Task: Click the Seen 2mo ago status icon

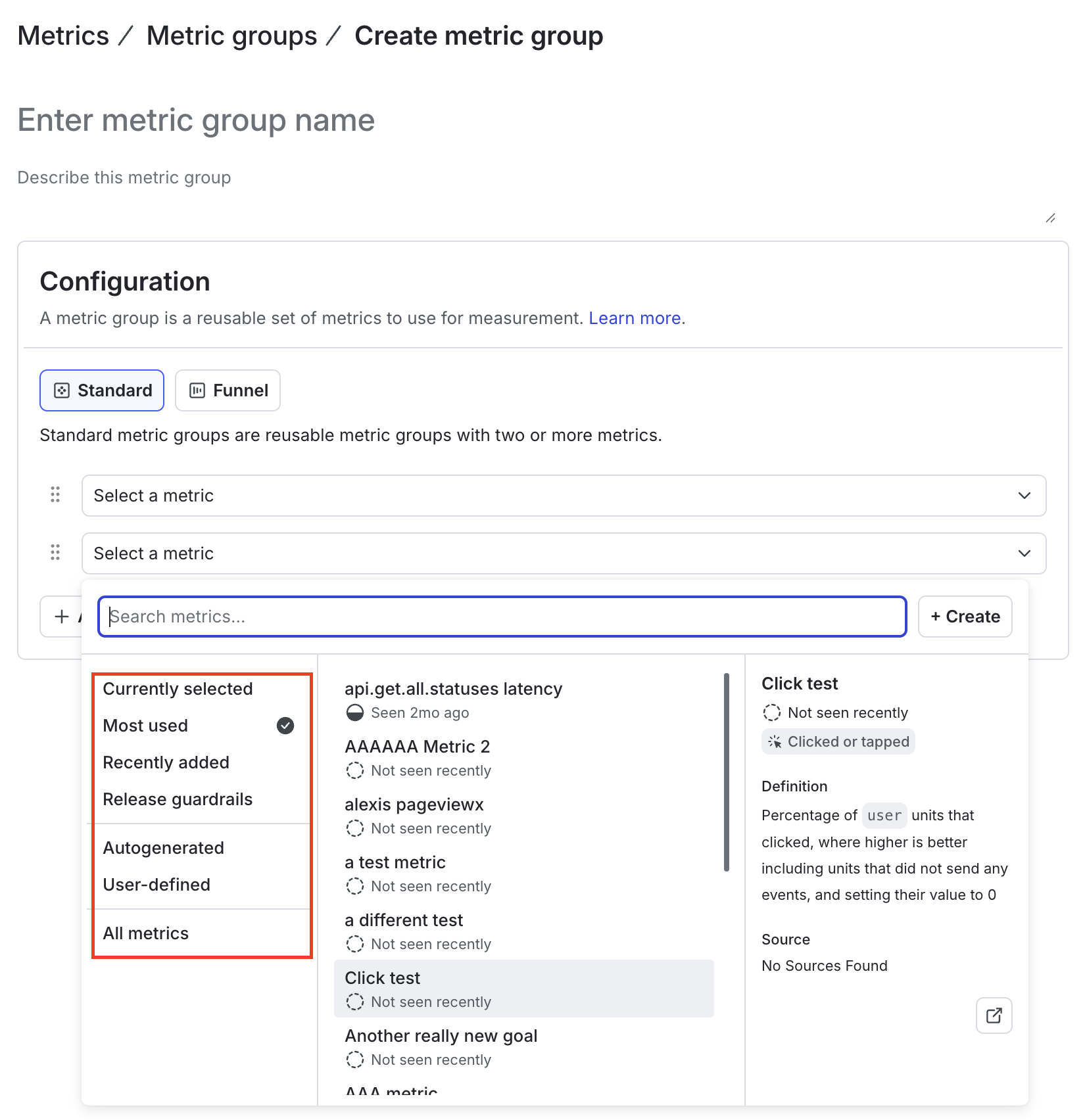Action: pyautogui.click(x=355, y=712)
